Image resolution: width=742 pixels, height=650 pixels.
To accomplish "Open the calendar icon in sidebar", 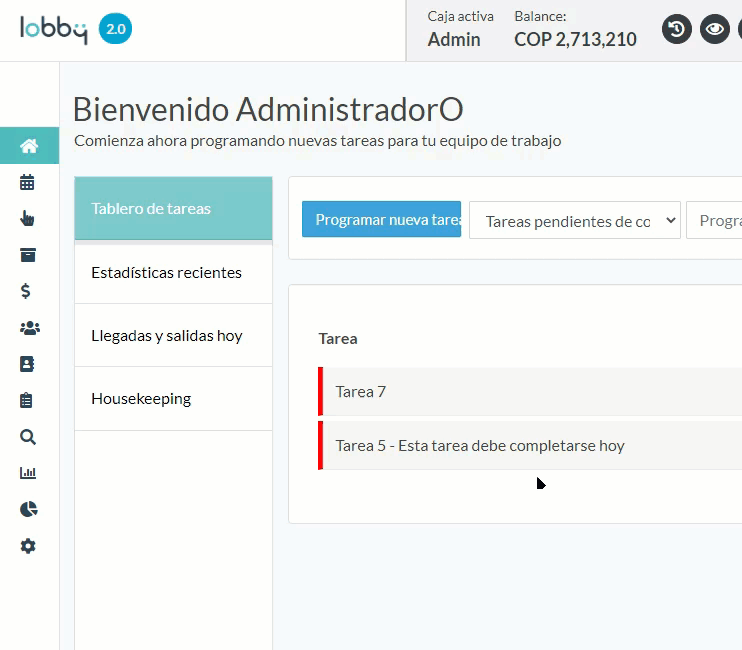I will (27, 182).
